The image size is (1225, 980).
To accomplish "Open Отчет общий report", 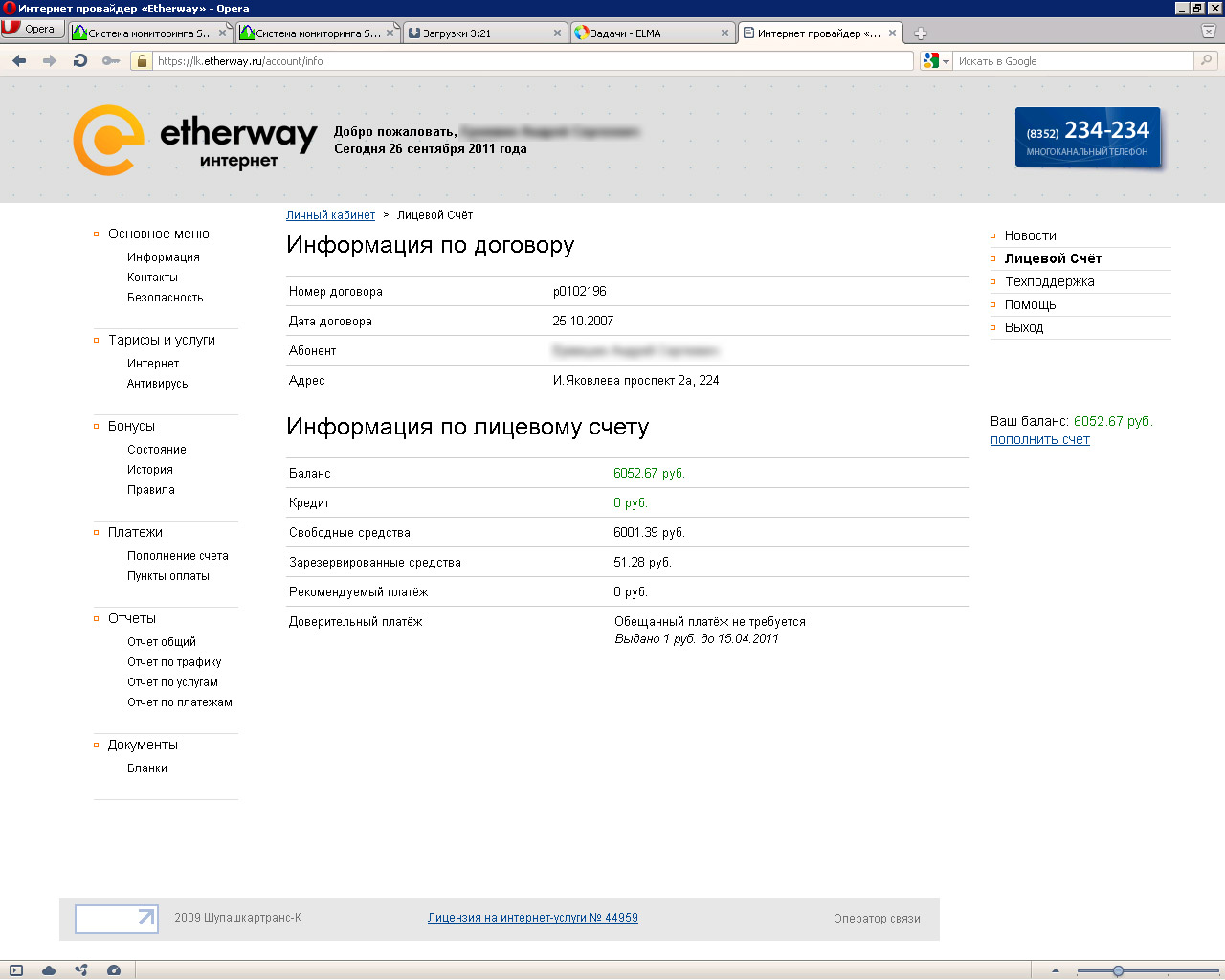I will [162, 642].
